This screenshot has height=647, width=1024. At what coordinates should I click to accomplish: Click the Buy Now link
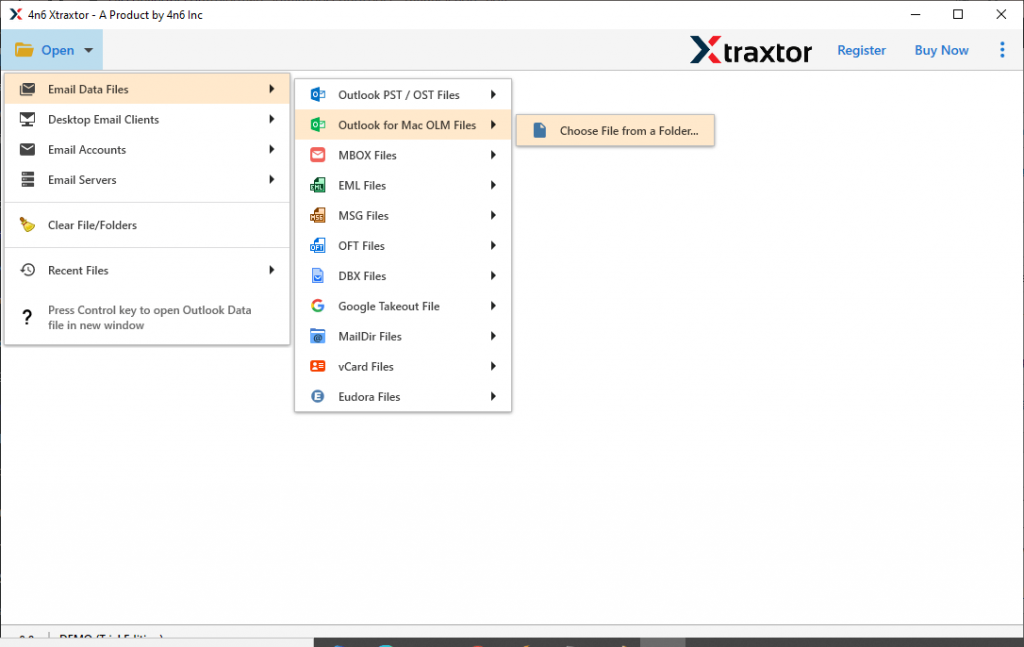(x=941, y=50)
